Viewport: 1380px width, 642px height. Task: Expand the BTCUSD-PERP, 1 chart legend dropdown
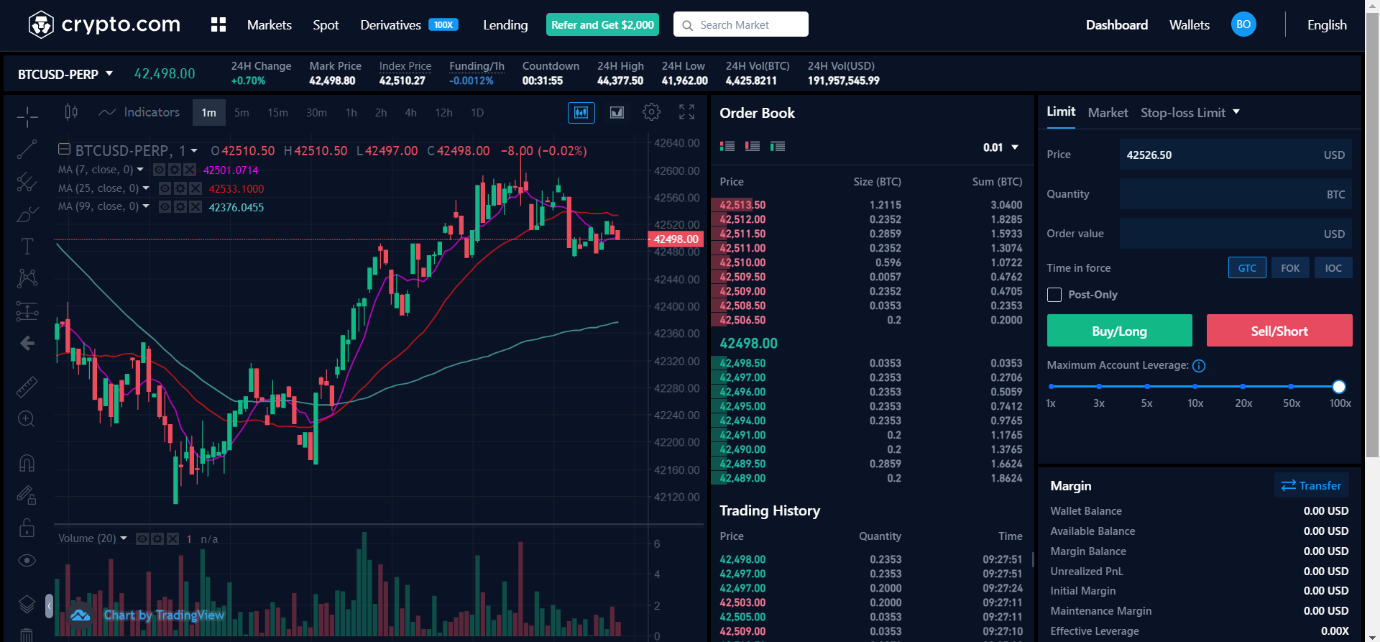pos(194,151)
